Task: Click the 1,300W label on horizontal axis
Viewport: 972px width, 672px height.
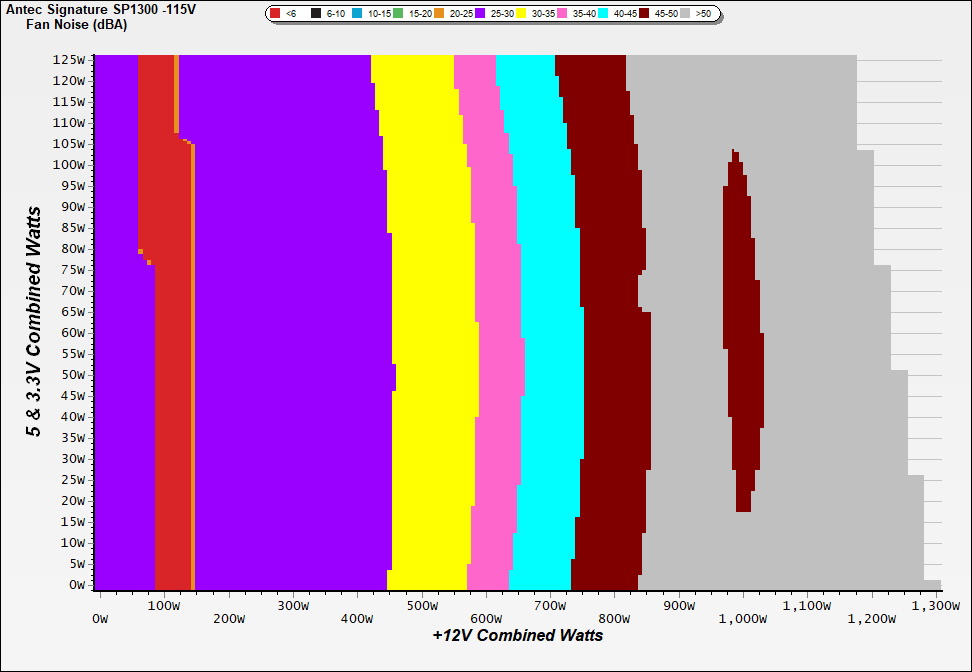Action: click(x=935, y=605)
